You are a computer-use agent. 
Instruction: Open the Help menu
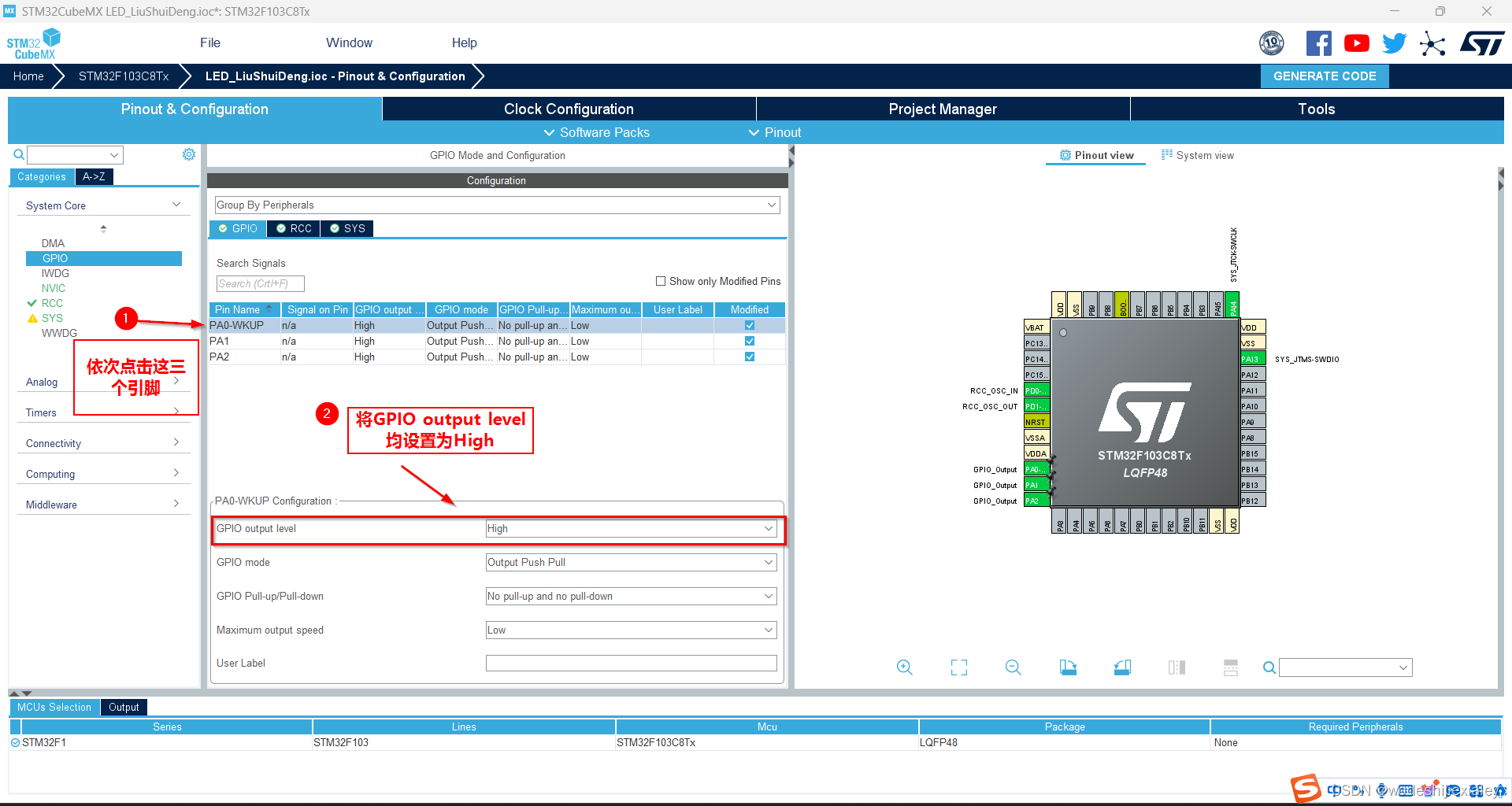pos(465,43)
